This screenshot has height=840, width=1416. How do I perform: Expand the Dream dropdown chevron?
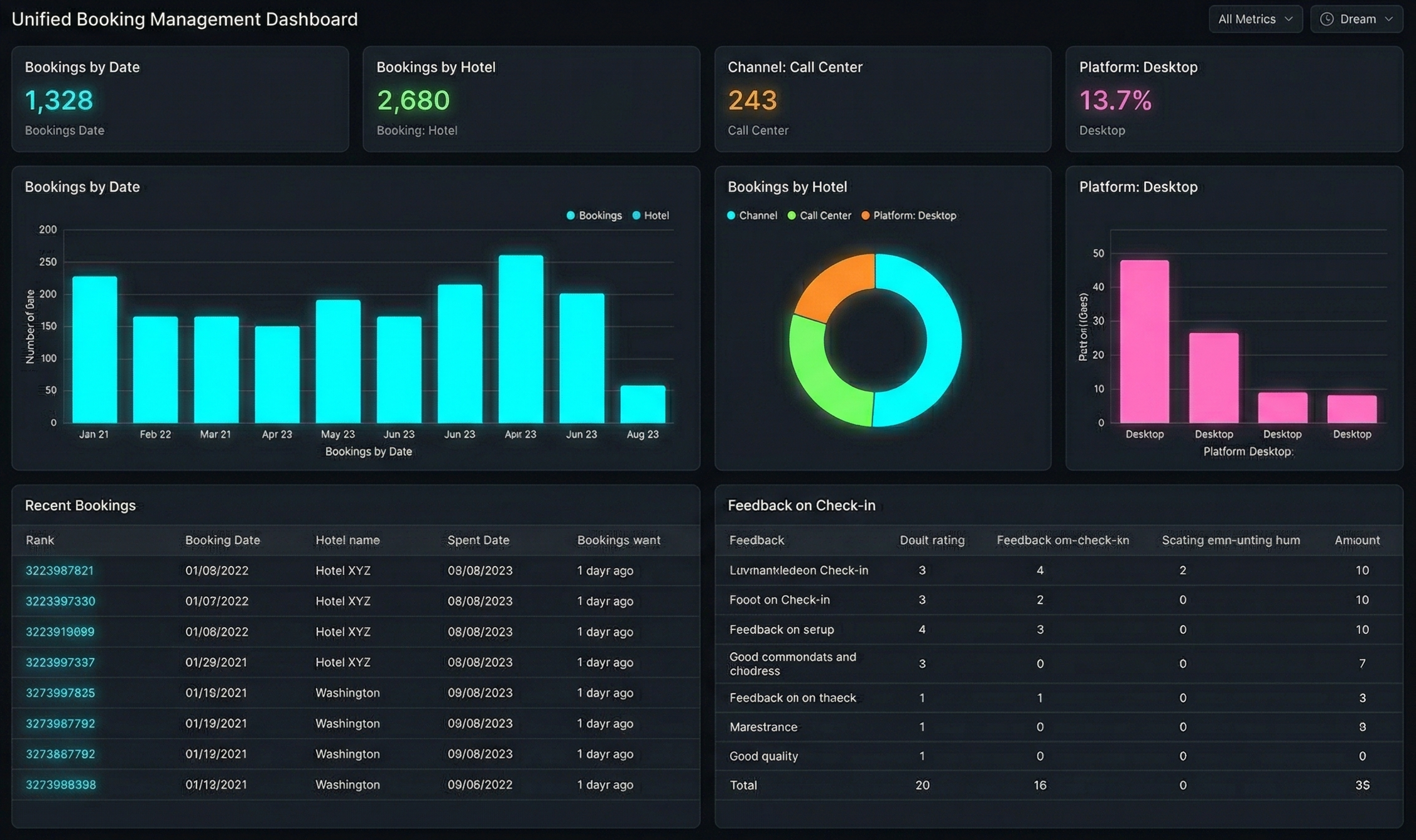click(x=1389, y=19)
